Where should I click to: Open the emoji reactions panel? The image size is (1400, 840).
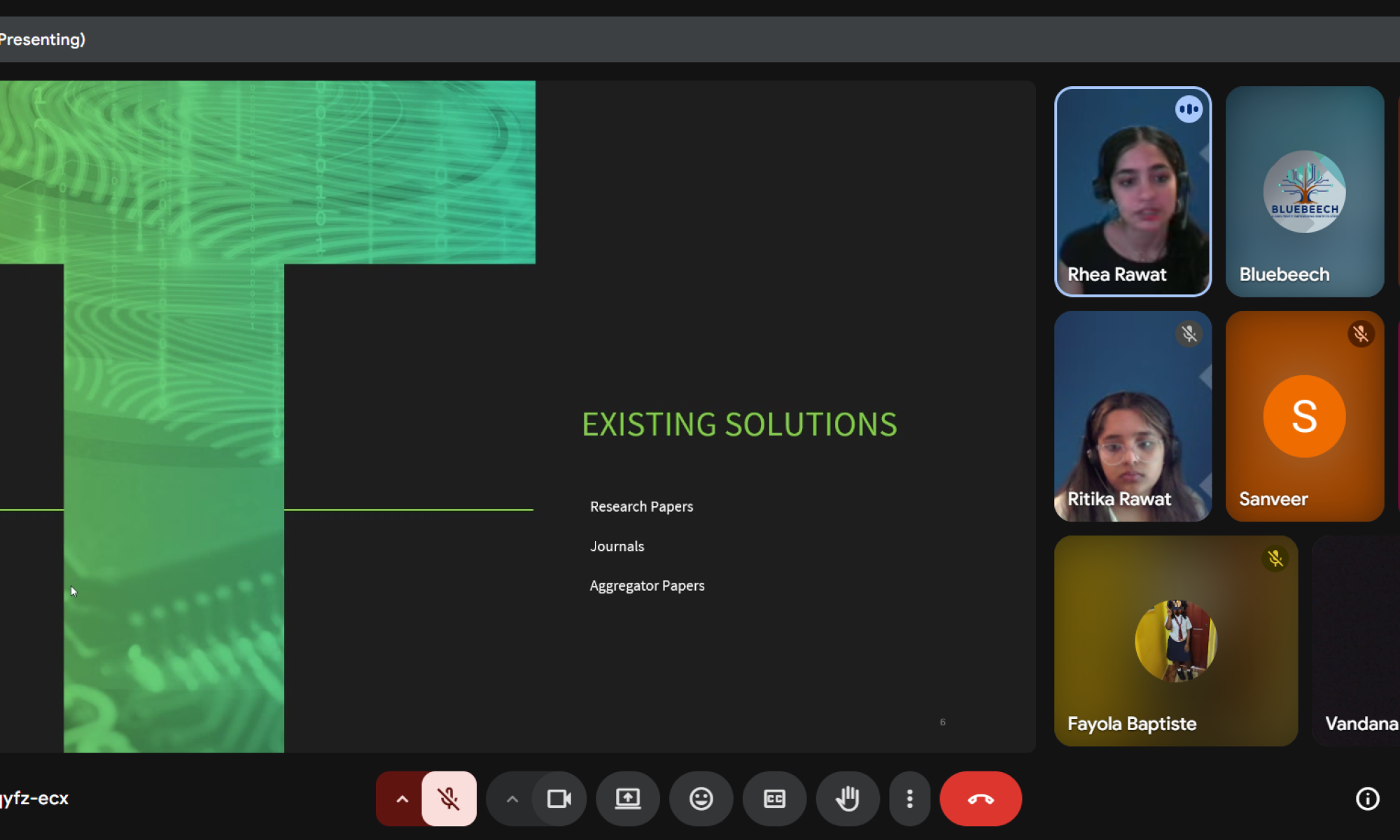[701, 799]
